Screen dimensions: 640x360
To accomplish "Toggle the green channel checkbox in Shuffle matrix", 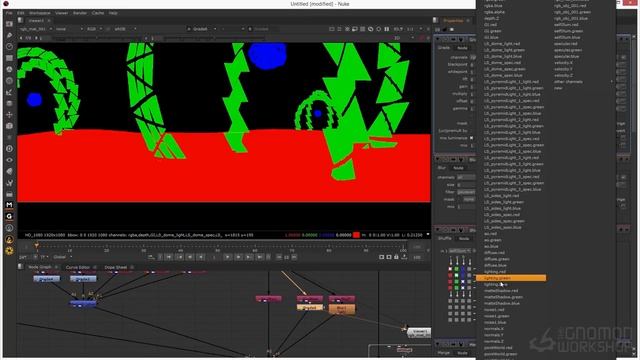I will [456, 276].
